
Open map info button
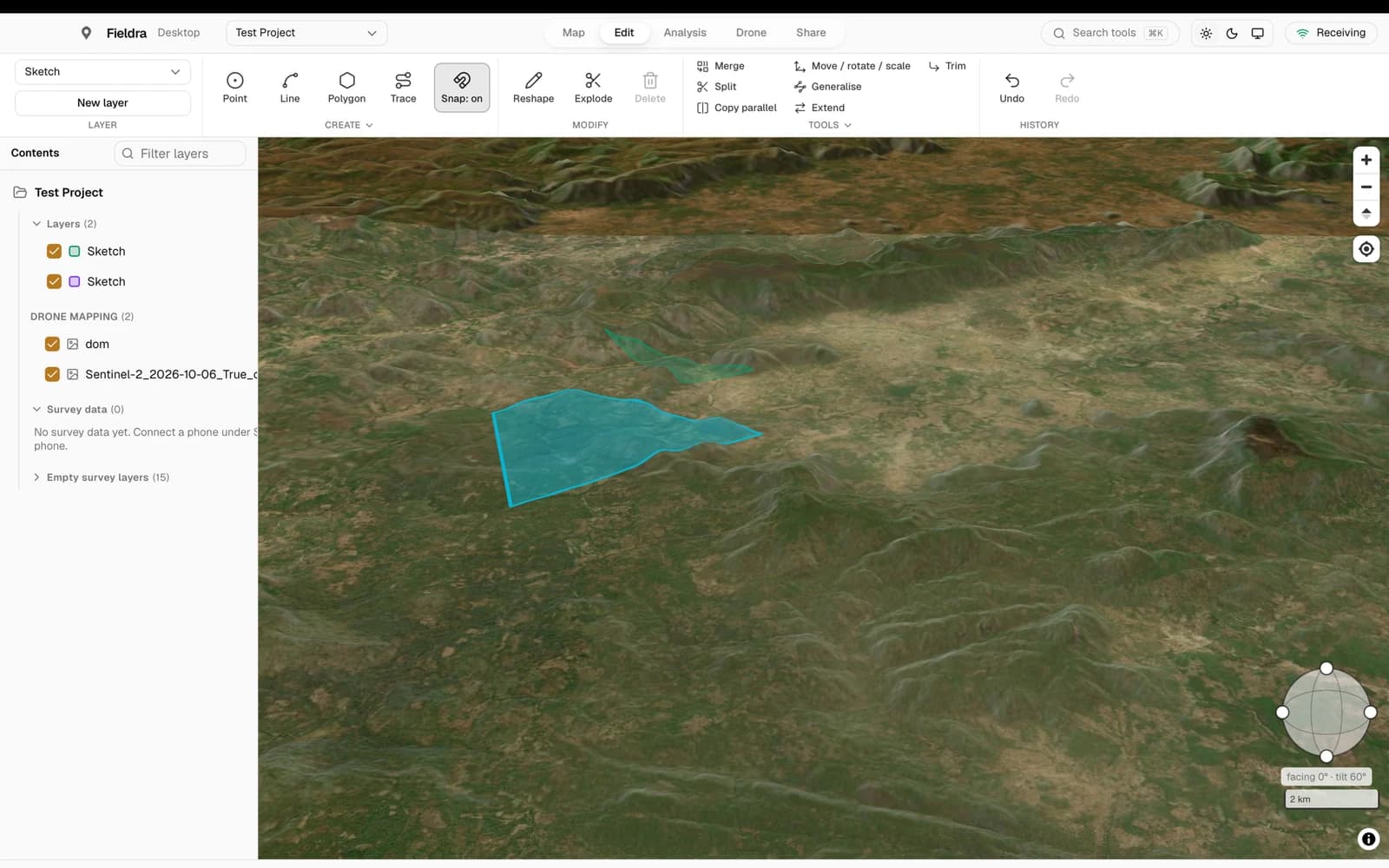pyautogui.click(x=1368, y=838)
